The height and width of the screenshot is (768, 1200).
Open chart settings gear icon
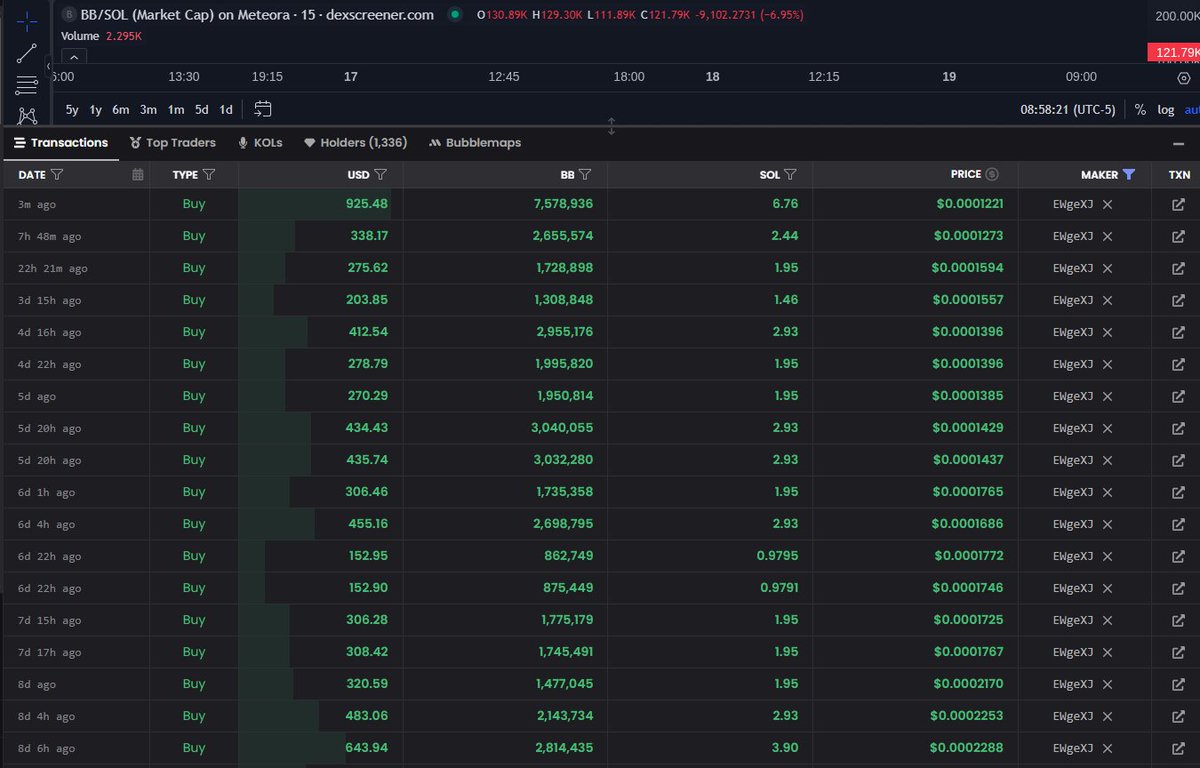click(1183, 78)
